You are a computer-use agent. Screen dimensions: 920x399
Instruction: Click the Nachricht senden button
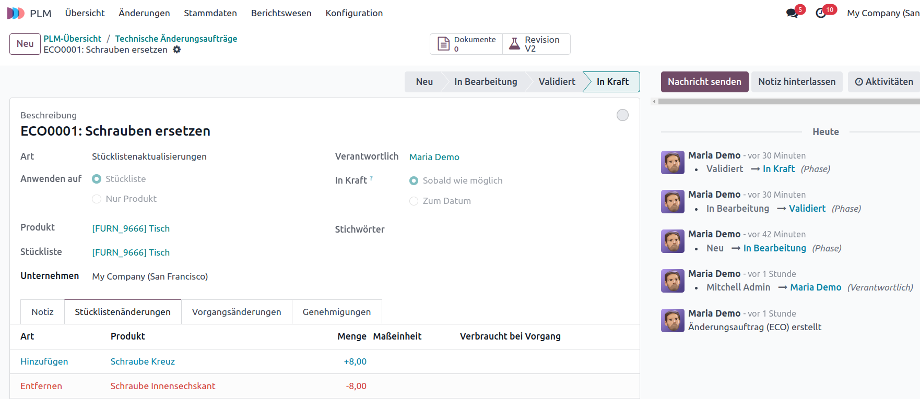705,82
